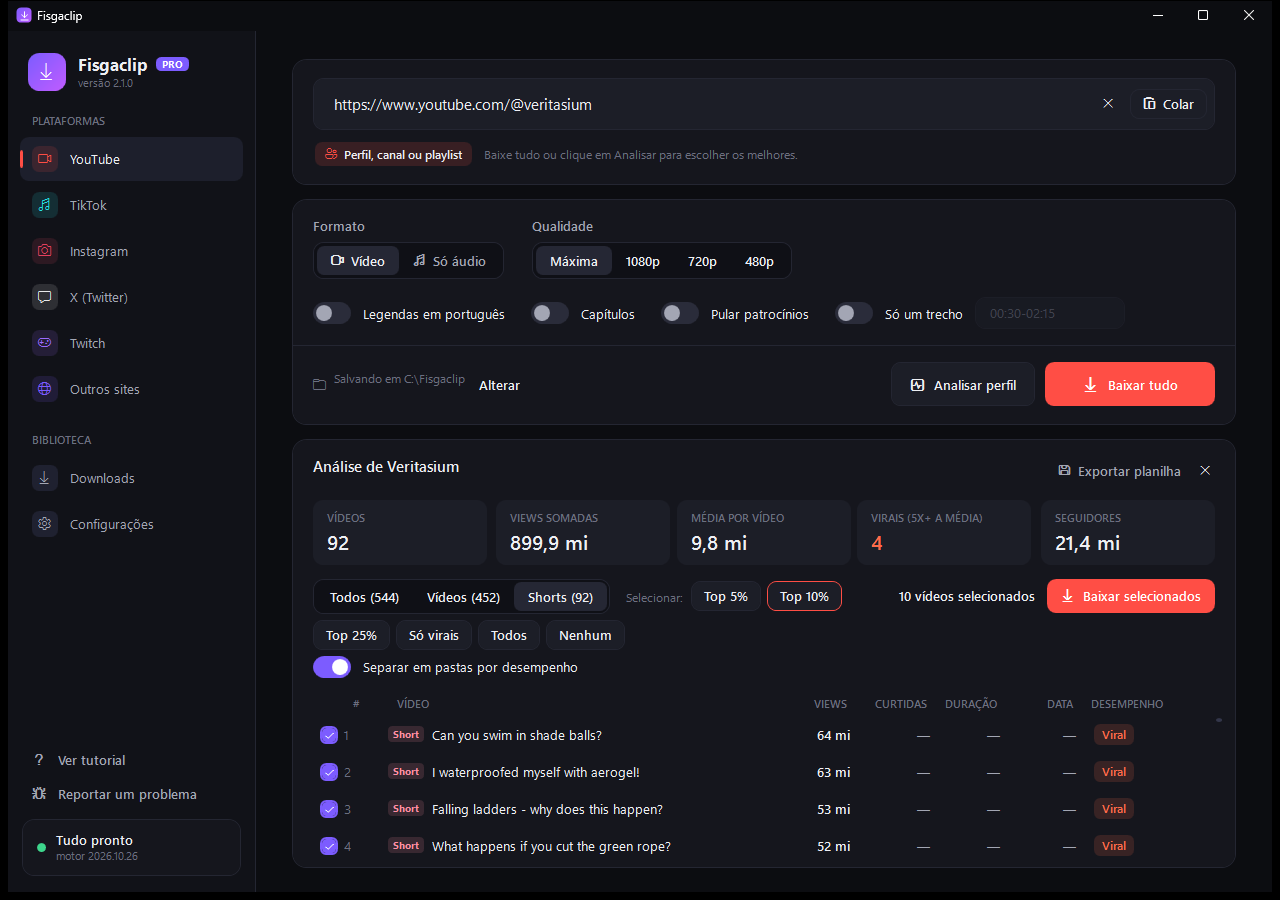This screenshot has width=1280, height=900.
Task: Click the Instagram camera icon
Action: (45, 251)
